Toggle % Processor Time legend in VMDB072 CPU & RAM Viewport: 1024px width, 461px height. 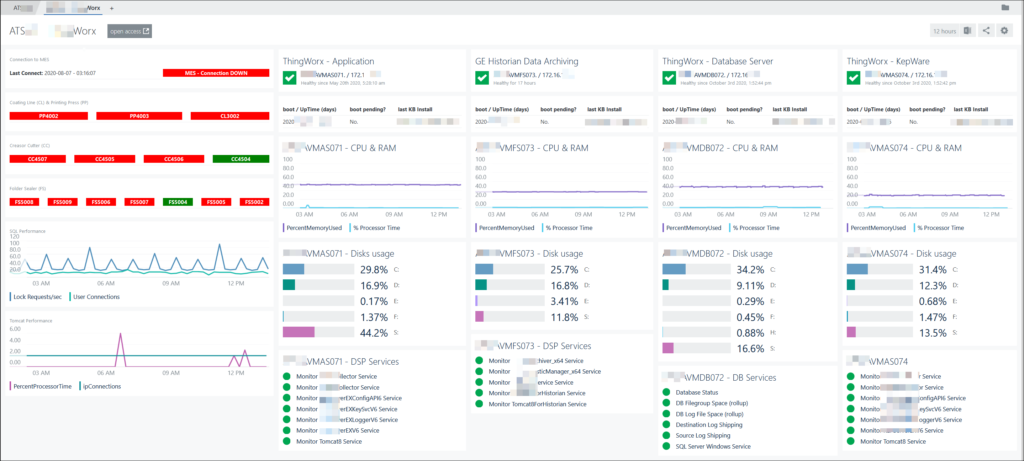(x=755, y=228)
